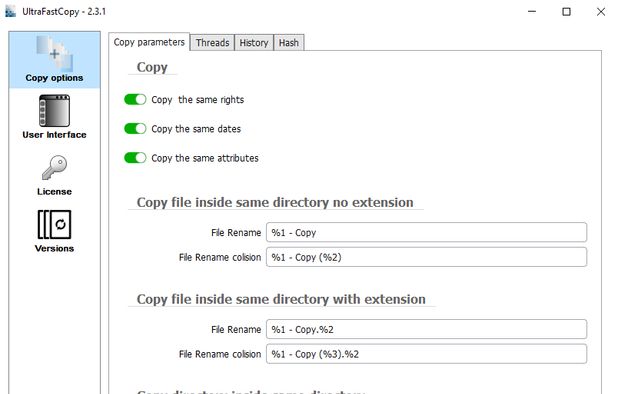Click the 'Copy file inside same directory with extension' heading

[281, 299]
